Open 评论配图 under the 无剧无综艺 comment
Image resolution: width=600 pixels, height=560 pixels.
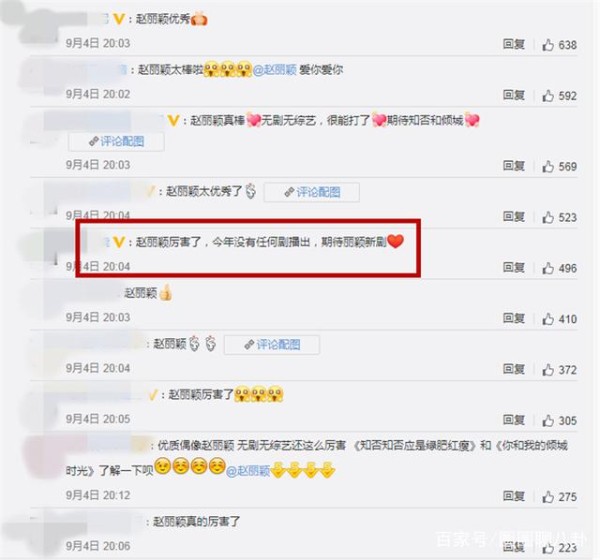116,142
